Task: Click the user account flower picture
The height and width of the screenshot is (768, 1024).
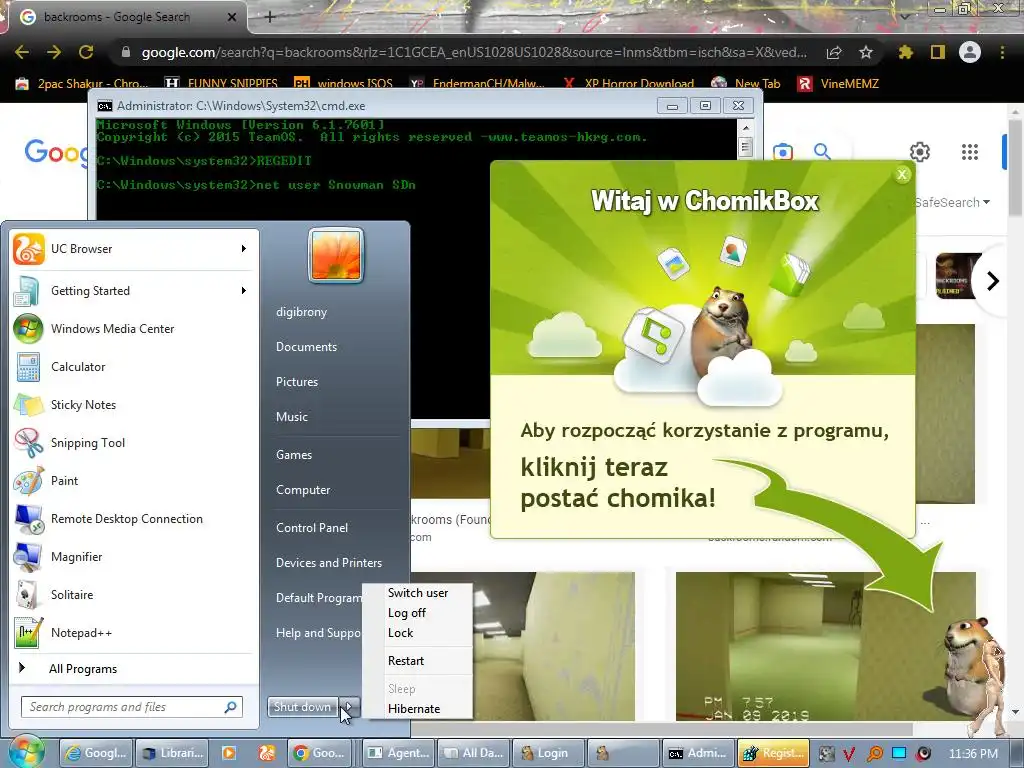Action: tap(336, 255)
